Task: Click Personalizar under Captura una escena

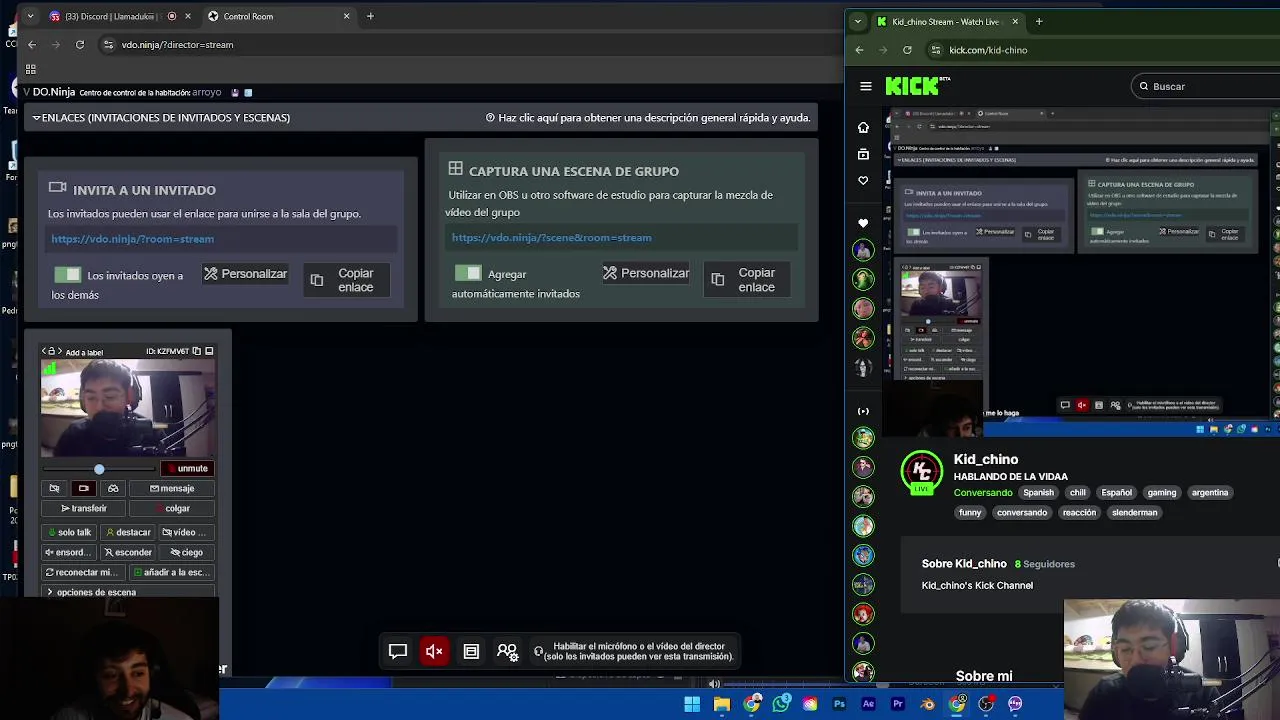Action: [x=645, y=273]
